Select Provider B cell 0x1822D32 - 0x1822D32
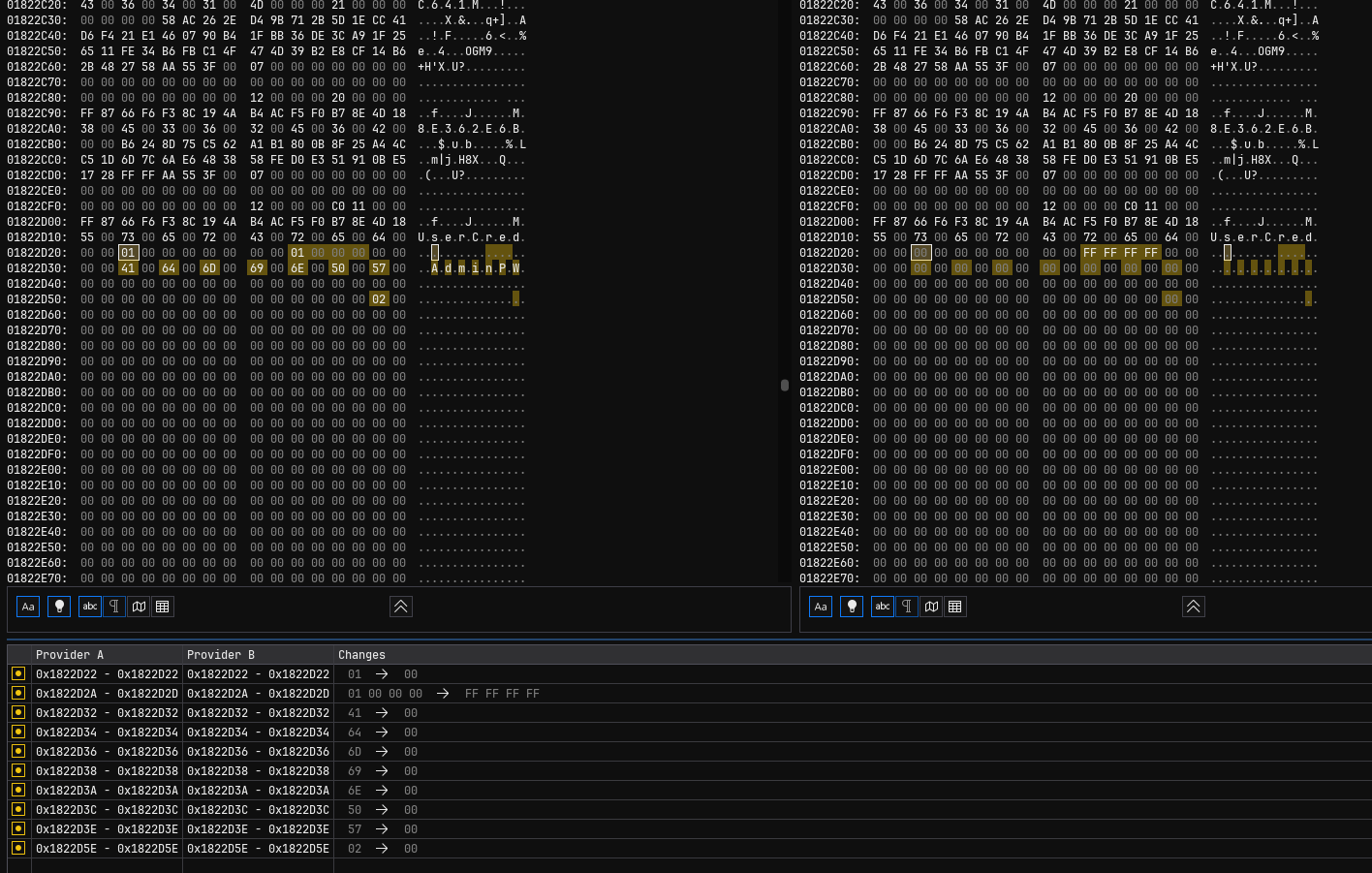1372x873 pixels. (258, 713)
